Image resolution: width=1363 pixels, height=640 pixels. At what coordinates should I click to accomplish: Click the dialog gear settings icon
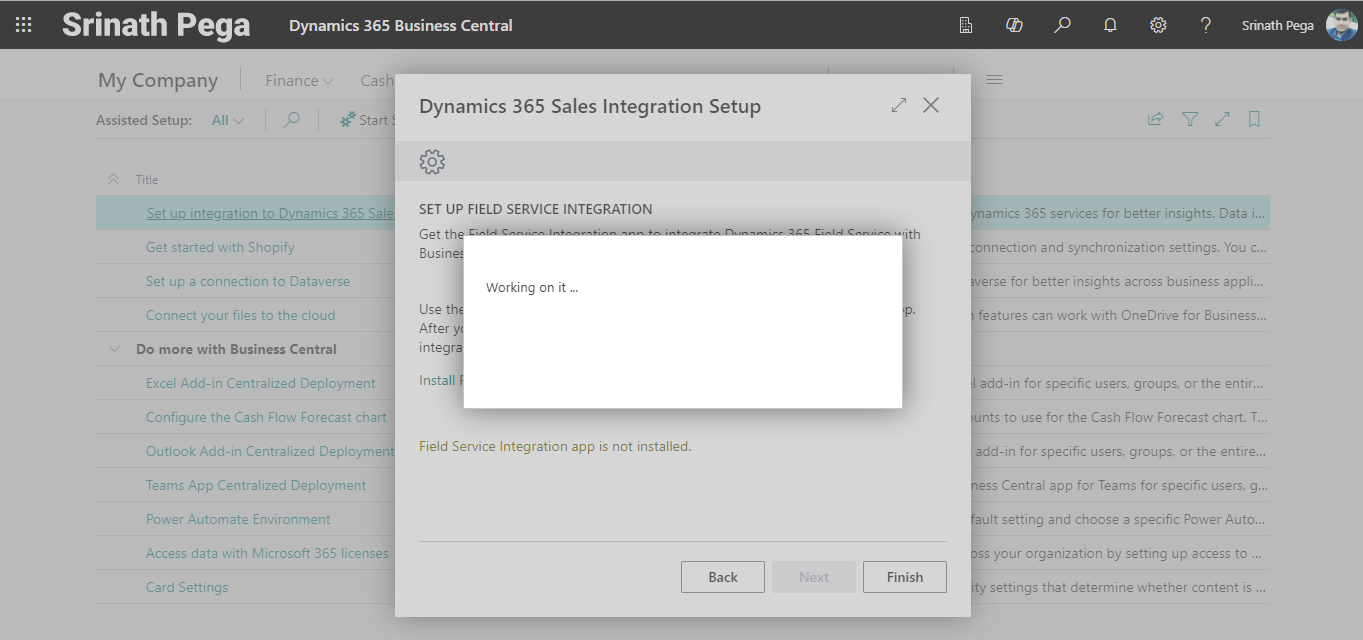point(432,161)
